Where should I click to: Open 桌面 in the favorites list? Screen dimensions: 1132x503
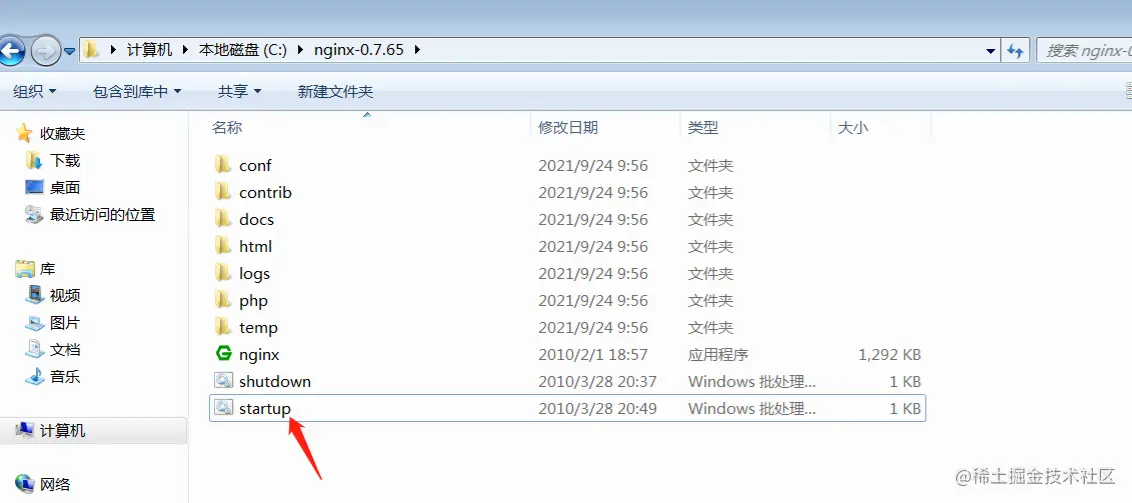[x=65, y=188]
